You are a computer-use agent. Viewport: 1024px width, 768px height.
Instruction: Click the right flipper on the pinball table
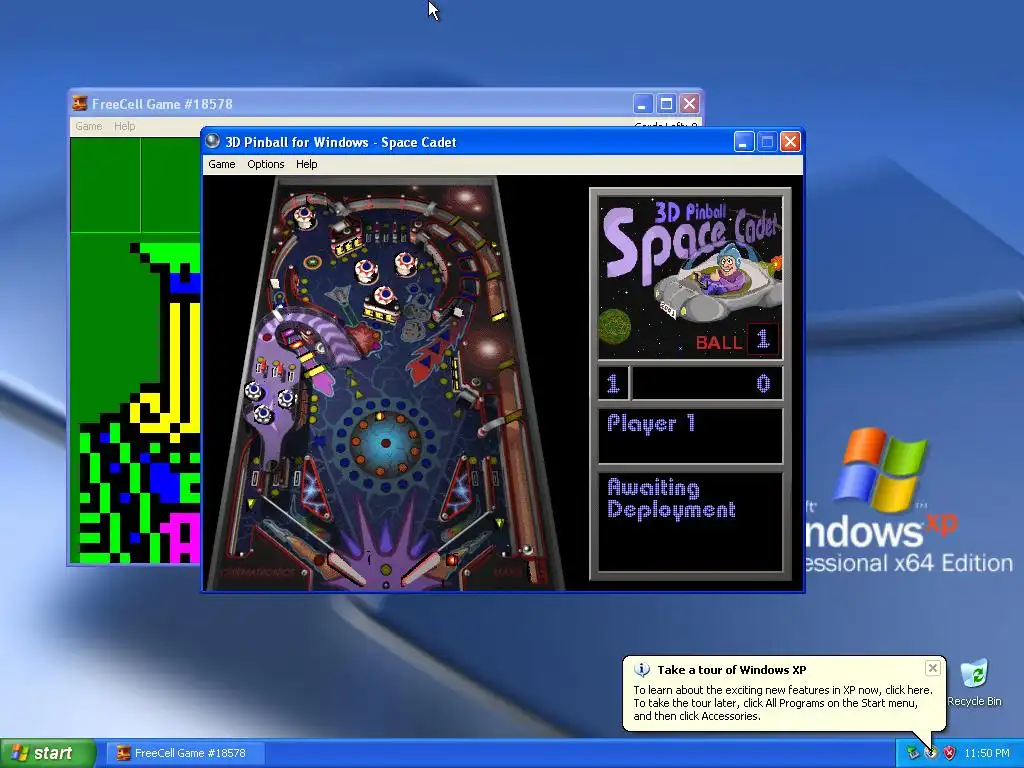[419, 567]
